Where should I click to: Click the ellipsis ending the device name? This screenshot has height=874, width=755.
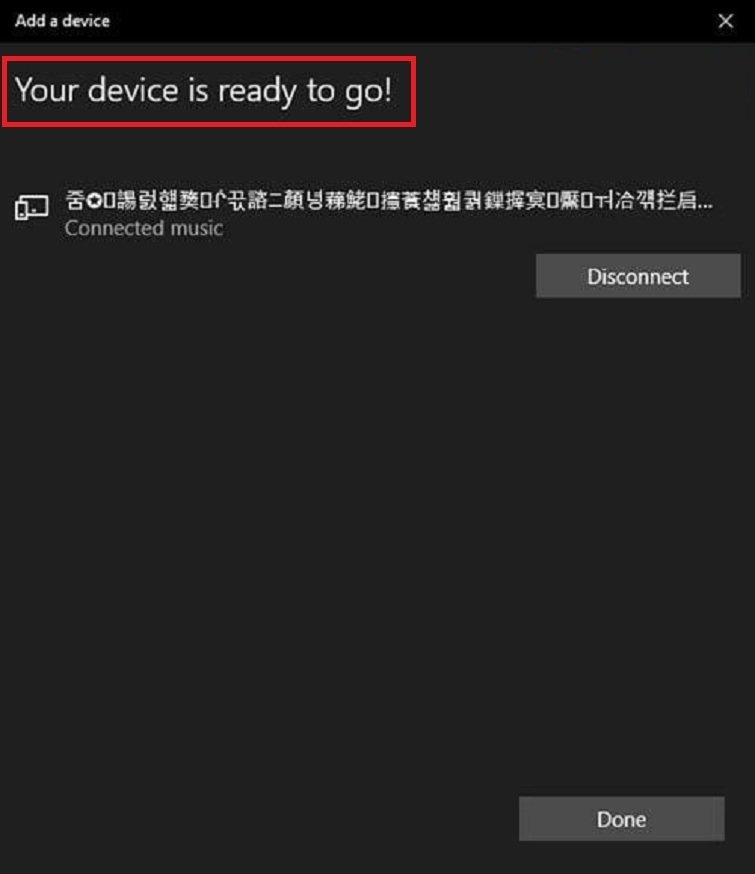click(705, 205)
